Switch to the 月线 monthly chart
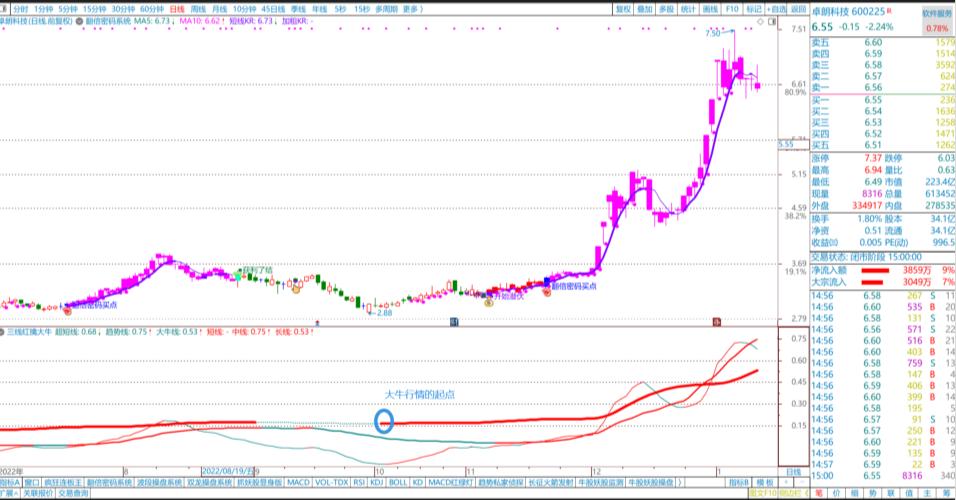Viewport: 956px width, 500px height. (x=219, y=9)
